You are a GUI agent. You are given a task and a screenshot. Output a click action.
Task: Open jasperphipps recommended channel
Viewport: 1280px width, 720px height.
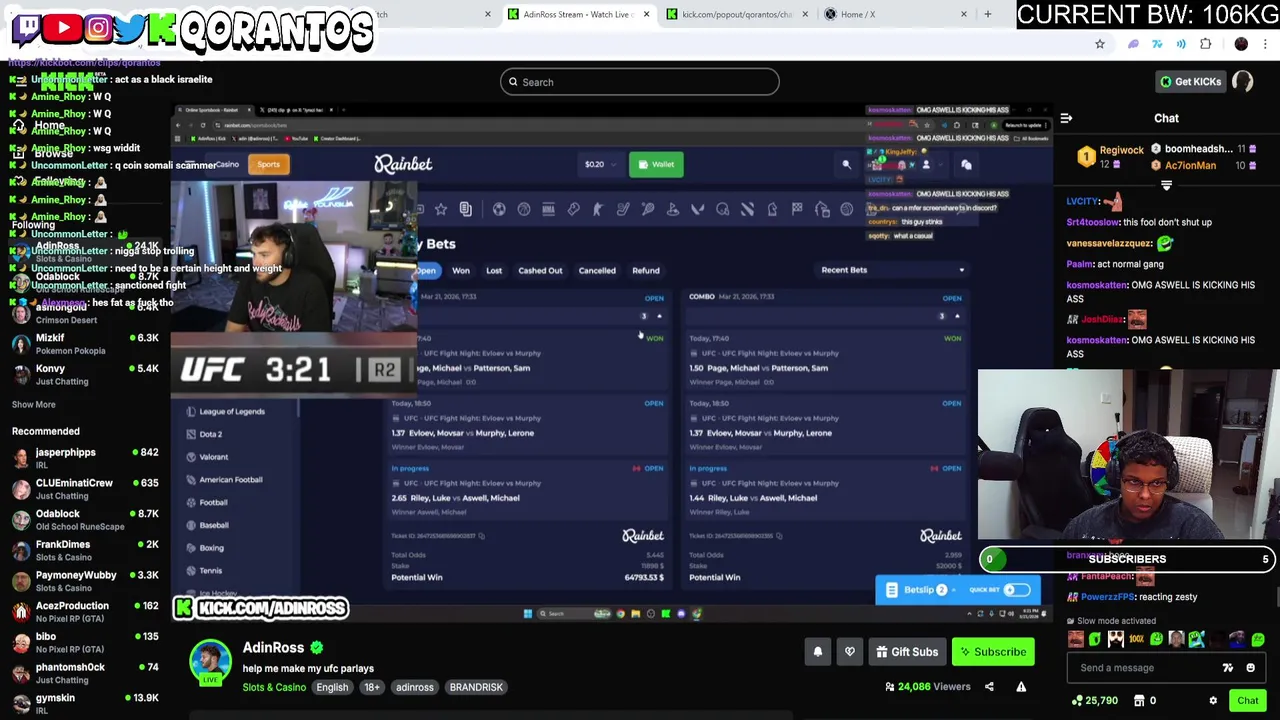click(x=85, y=458)
